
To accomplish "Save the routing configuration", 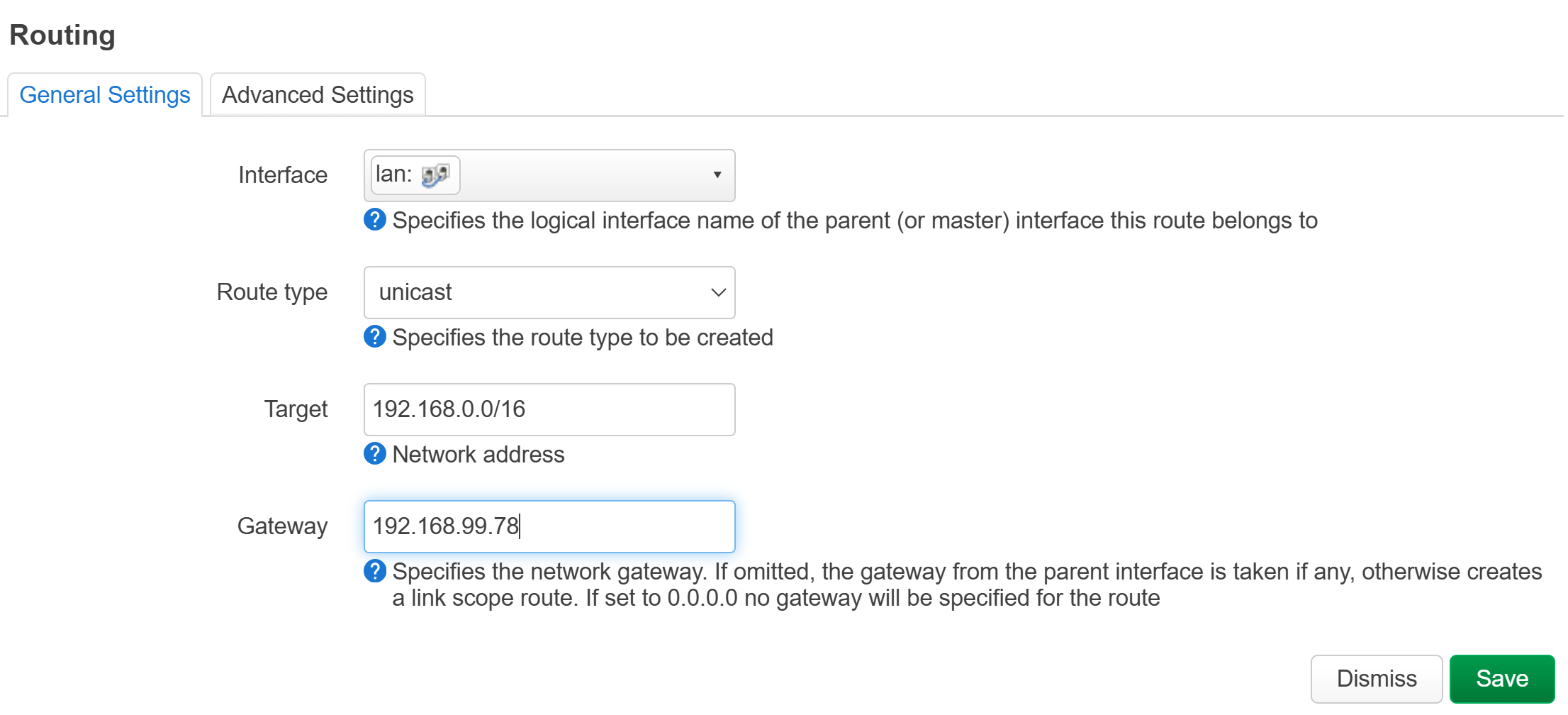I will point(1502,679).
